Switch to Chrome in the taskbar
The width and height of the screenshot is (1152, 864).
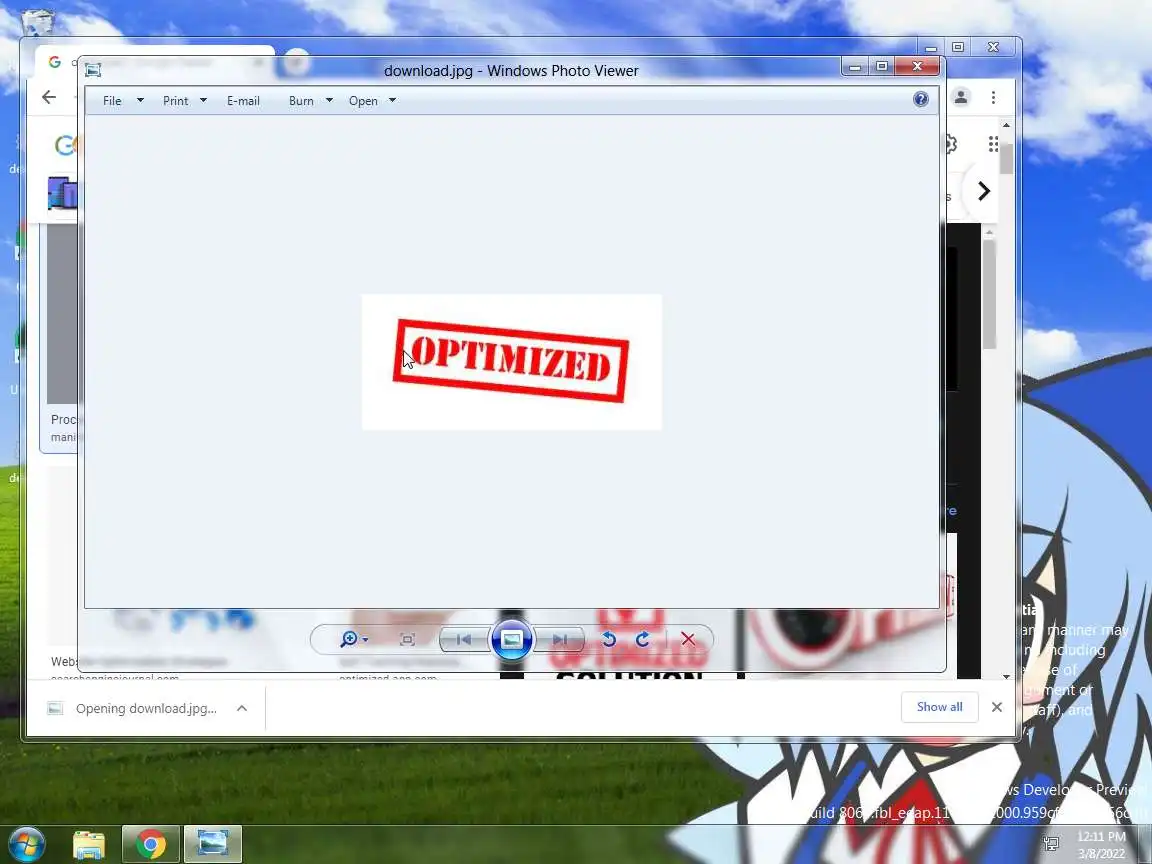click(x=150, y=844)
